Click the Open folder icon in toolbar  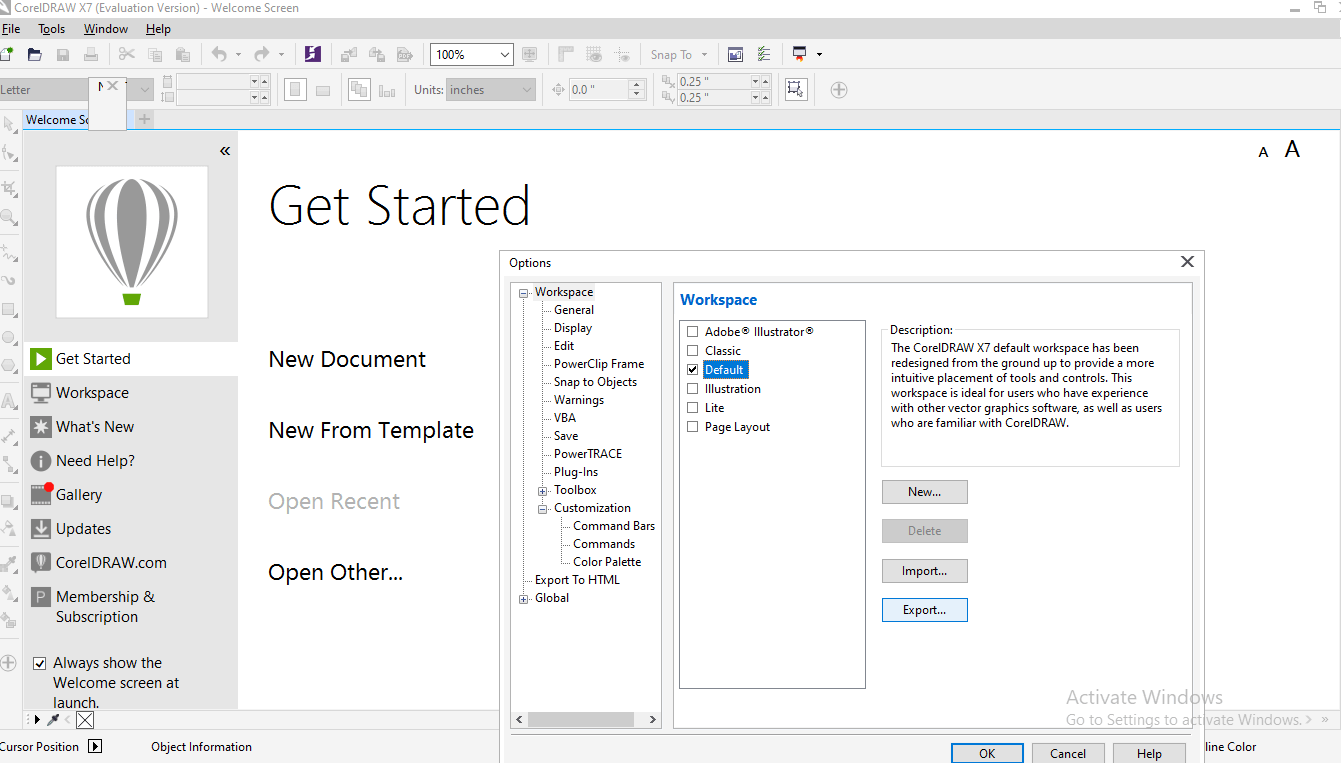tap(35, 54)
